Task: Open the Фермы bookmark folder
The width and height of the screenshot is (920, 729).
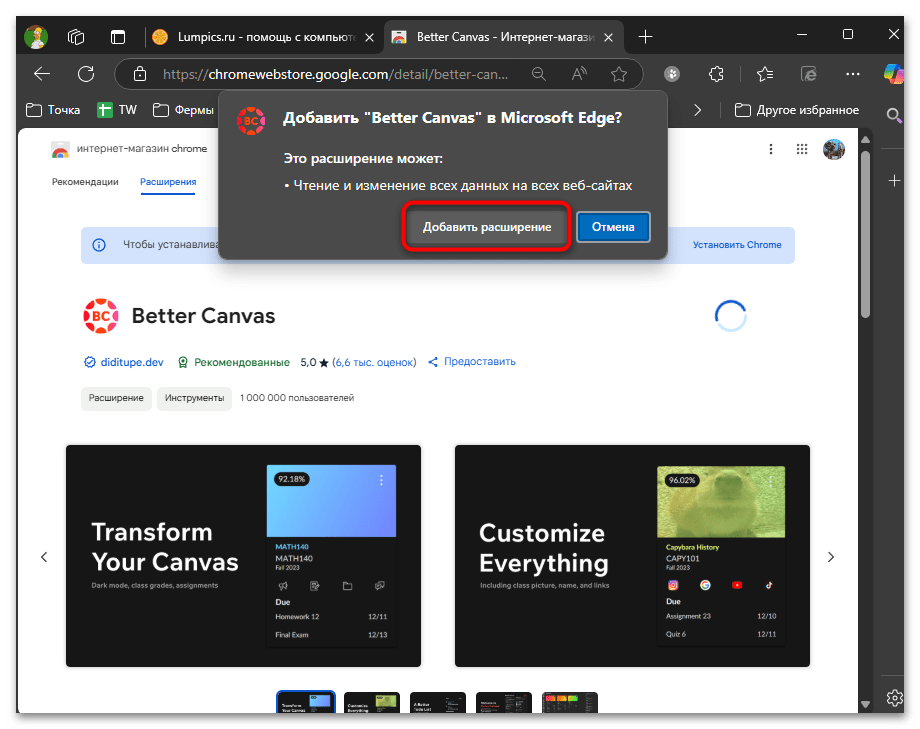Action: pos(183,110)
